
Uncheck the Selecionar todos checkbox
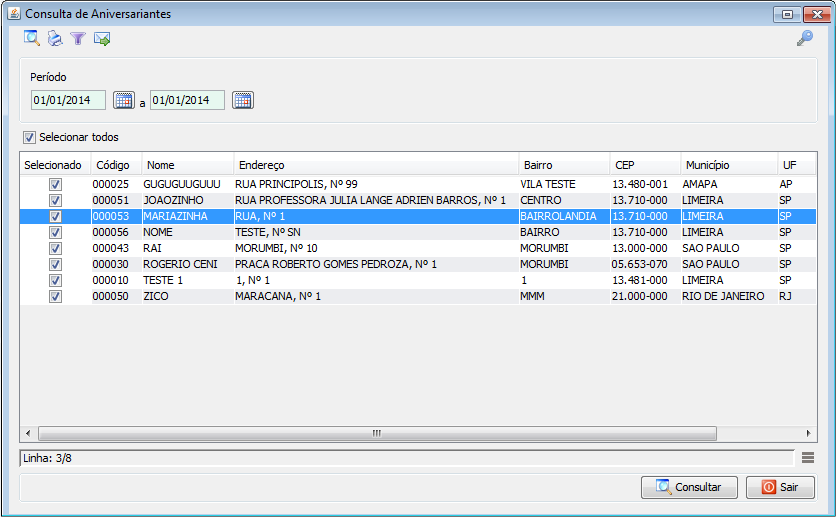point(30,137)
